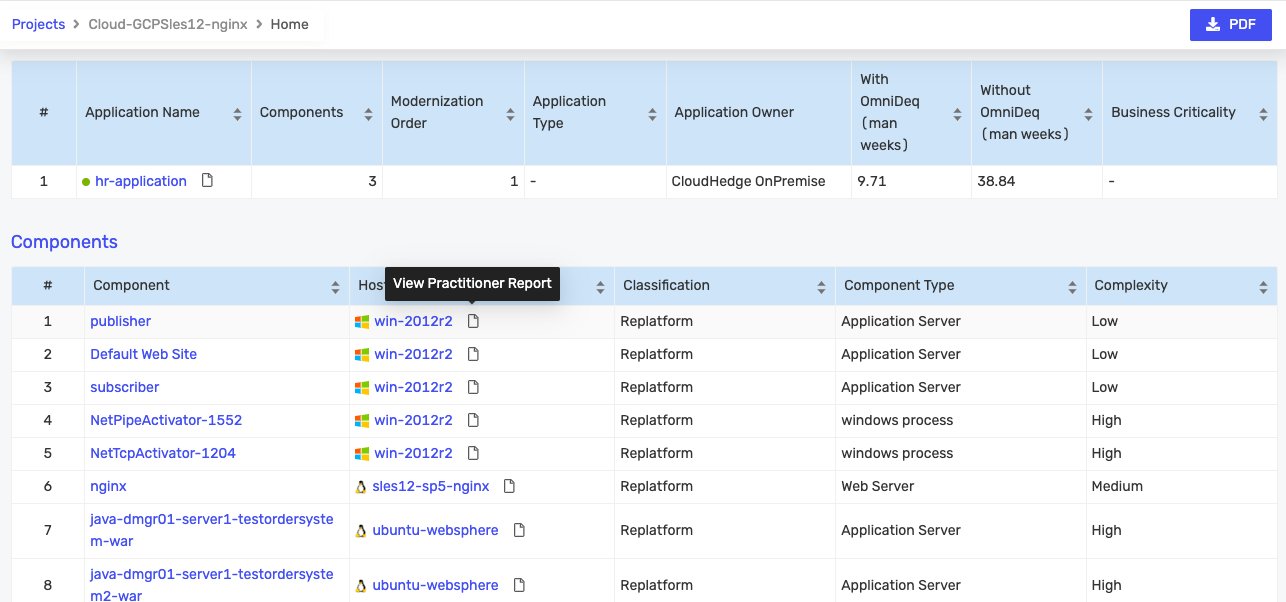Open ubuntu-websphere host in row 7
Screen dimensions: 1286x602
tap(435, 530)
